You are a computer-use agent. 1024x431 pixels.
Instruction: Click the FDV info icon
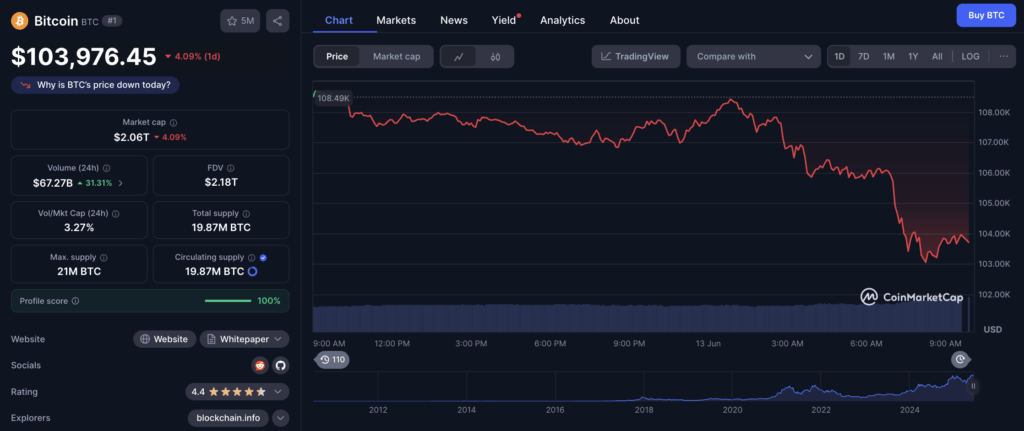coord(231,168)
